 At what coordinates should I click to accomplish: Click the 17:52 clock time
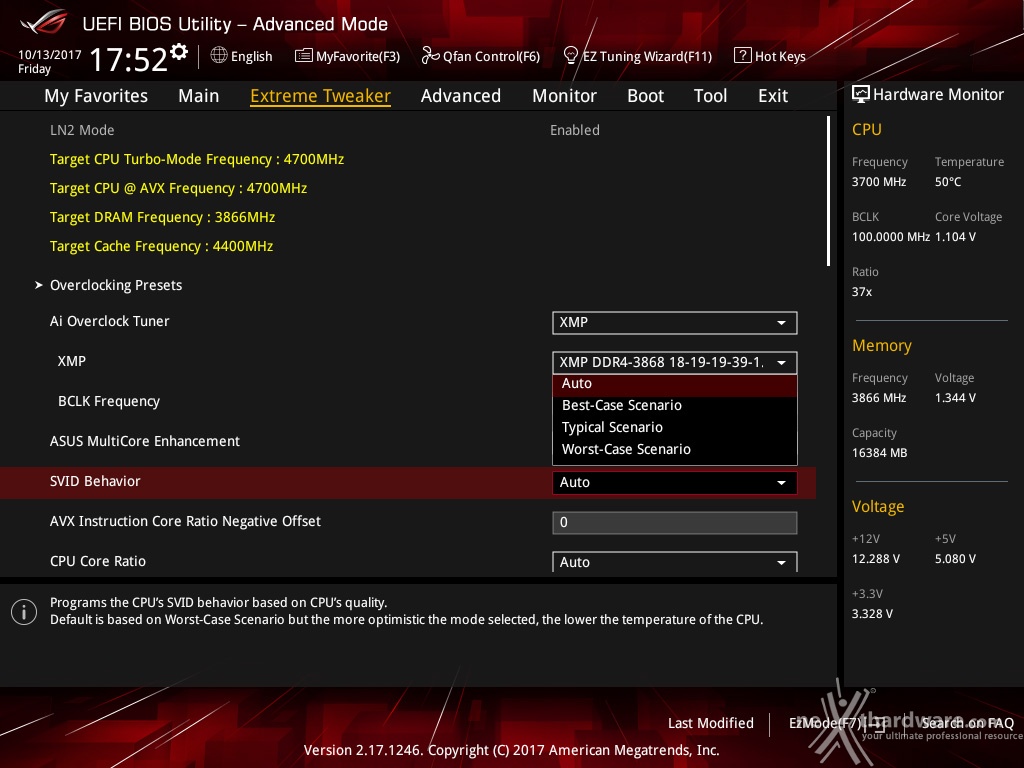click(128, 59)
